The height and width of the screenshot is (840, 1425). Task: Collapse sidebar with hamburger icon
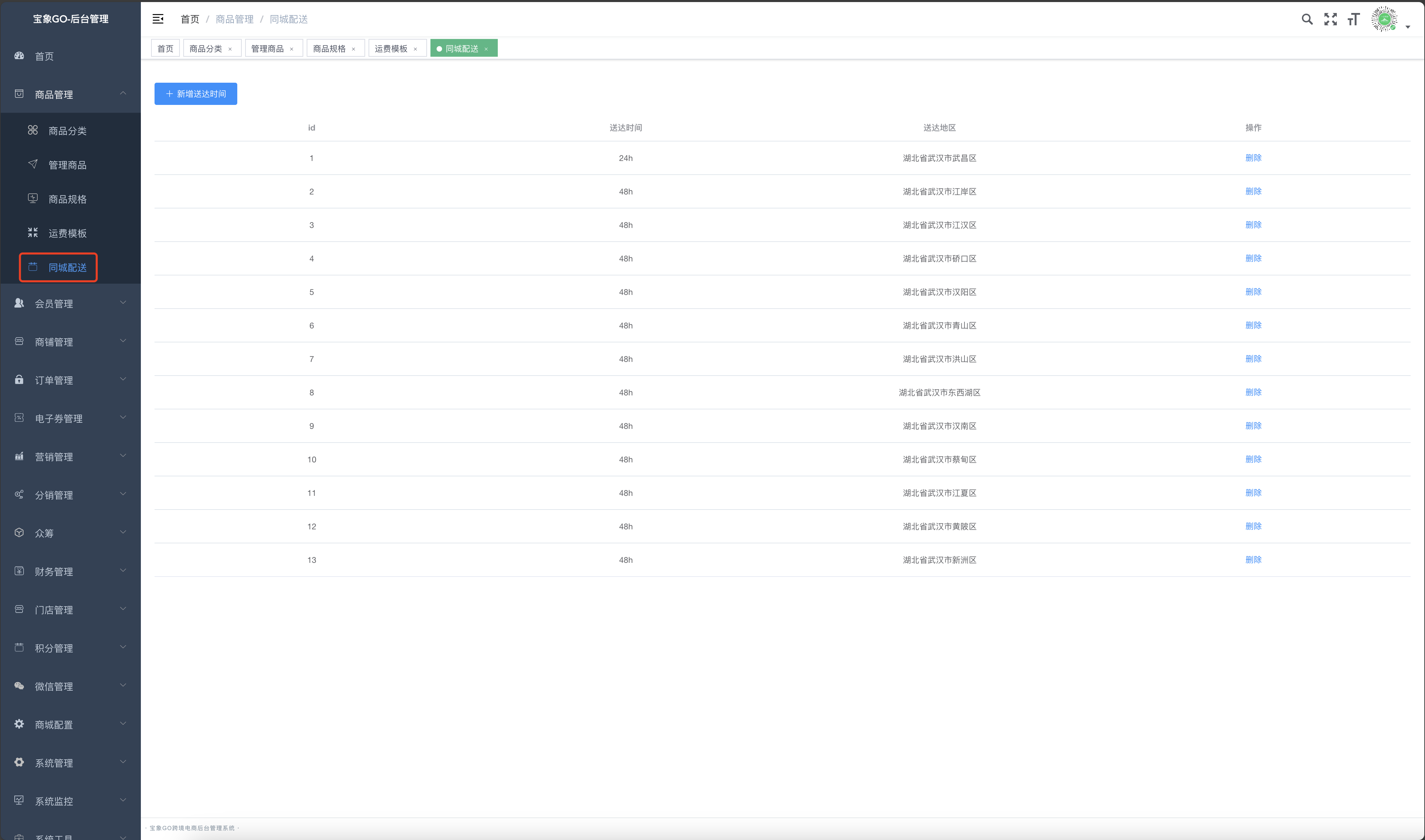coord(158,19)
